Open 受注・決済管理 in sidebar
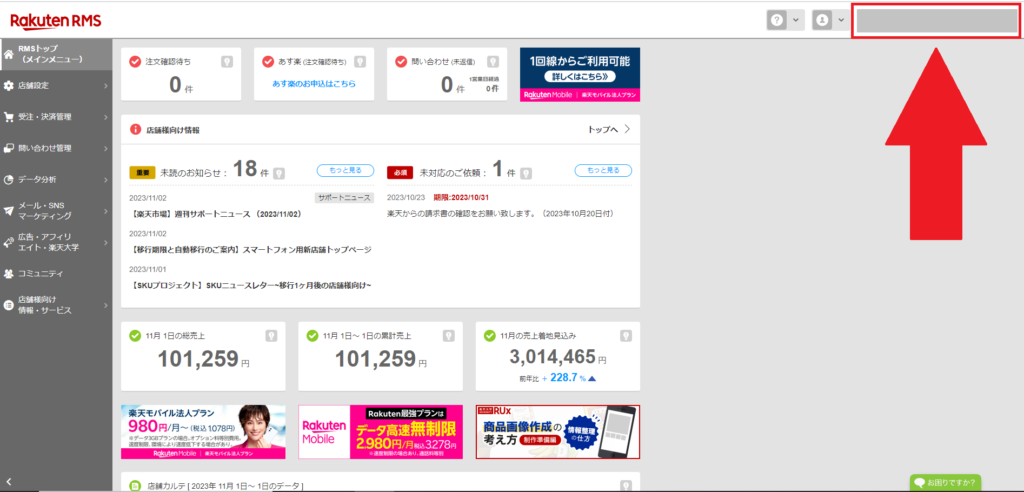The width and height of the screenshot is (1024, 492). point(55,117)
